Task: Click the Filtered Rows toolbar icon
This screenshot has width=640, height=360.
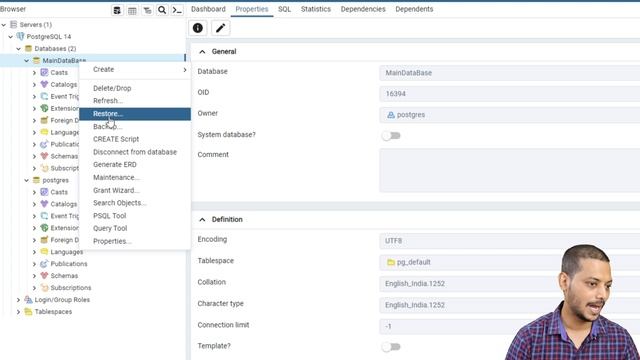Action: pos(147,10)
